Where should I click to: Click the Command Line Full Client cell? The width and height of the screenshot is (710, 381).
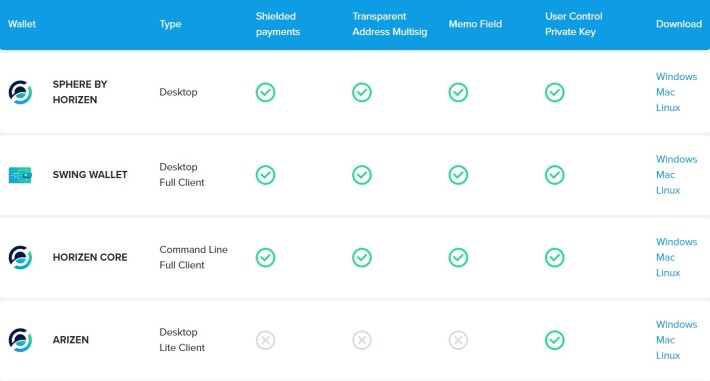coord(193,257)
